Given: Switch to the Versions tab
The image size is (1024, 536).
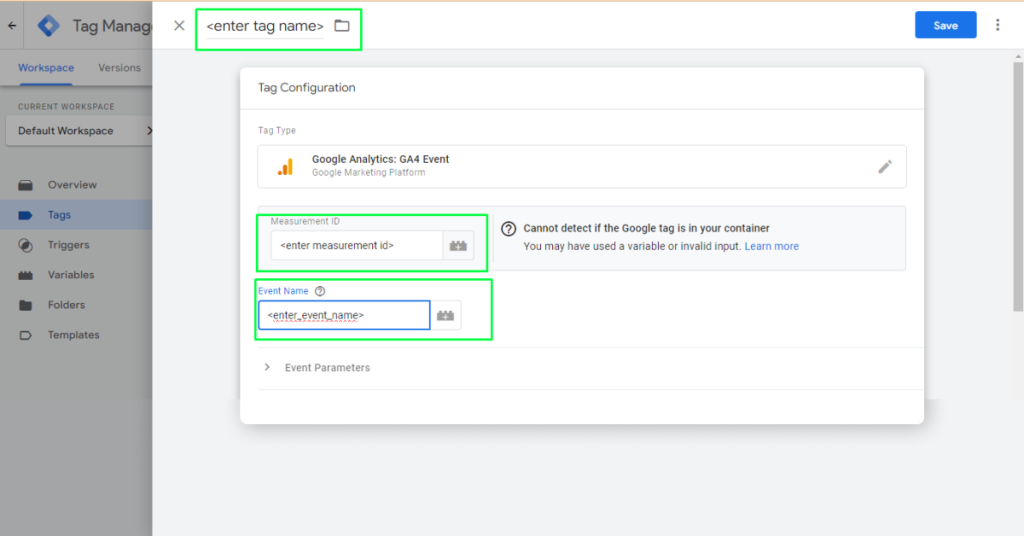Looking at the screenshot, I should 119,68.
